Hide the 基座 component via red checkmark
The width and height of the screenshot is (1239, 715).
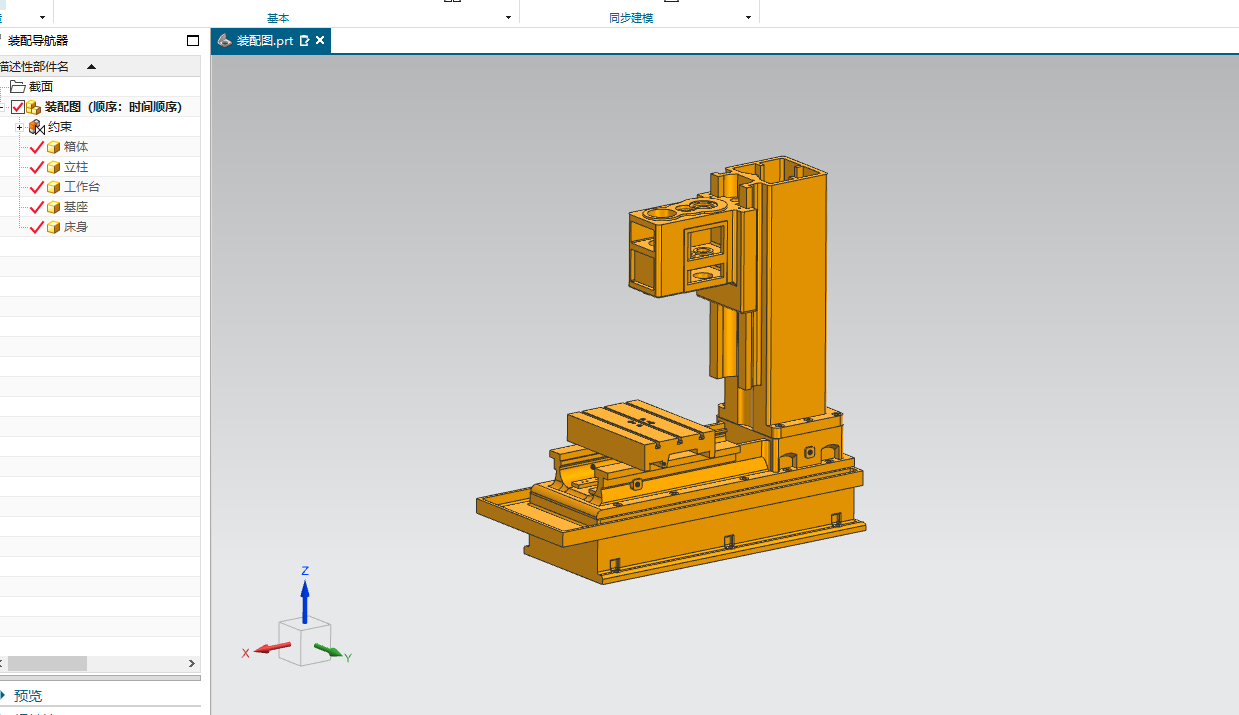click(37, 207)
